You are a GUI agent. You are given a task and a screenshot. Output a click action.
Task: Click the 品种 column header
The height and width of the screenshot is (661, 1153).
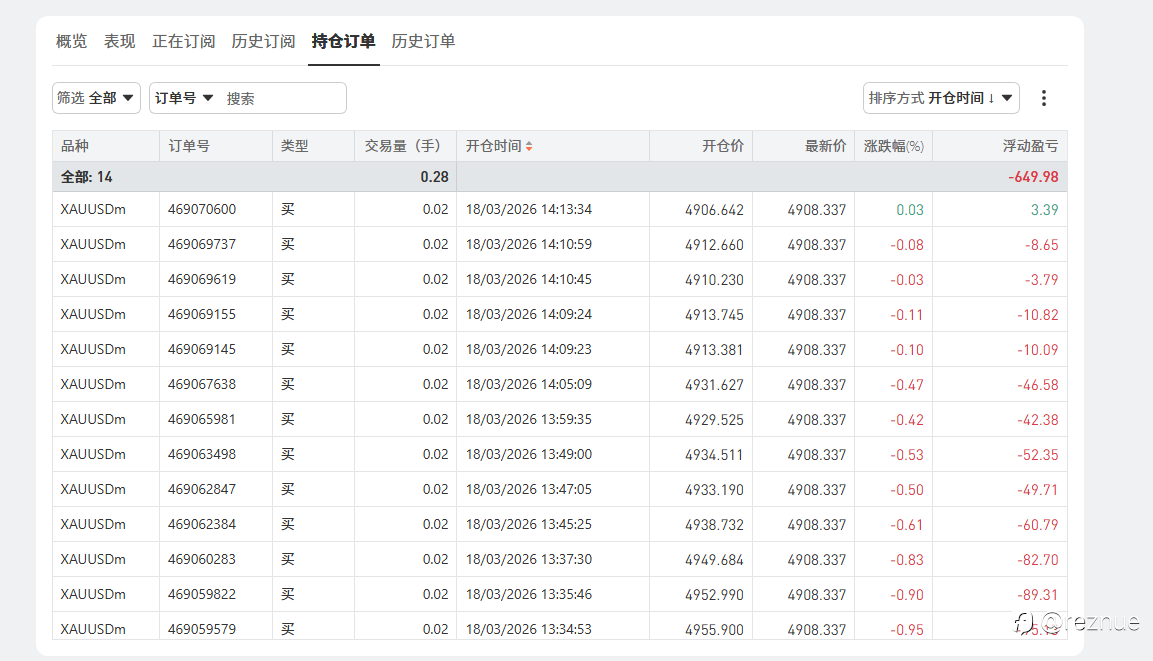click(x=75, y=146)
